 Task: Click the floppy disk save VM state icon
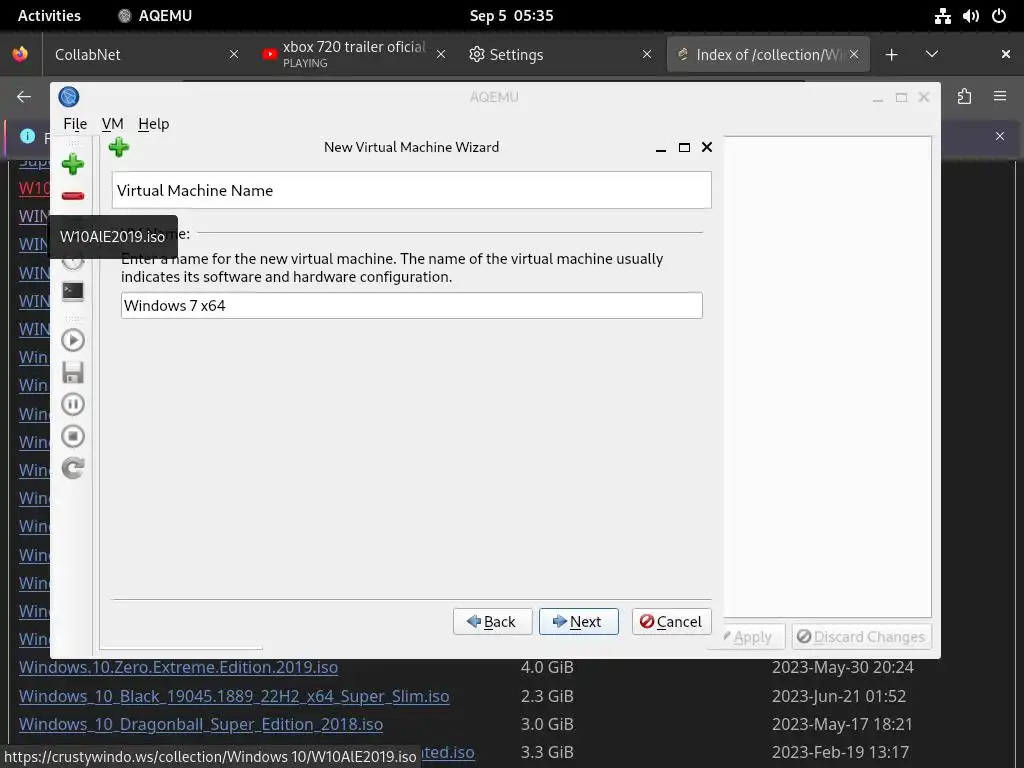[72, 372]
